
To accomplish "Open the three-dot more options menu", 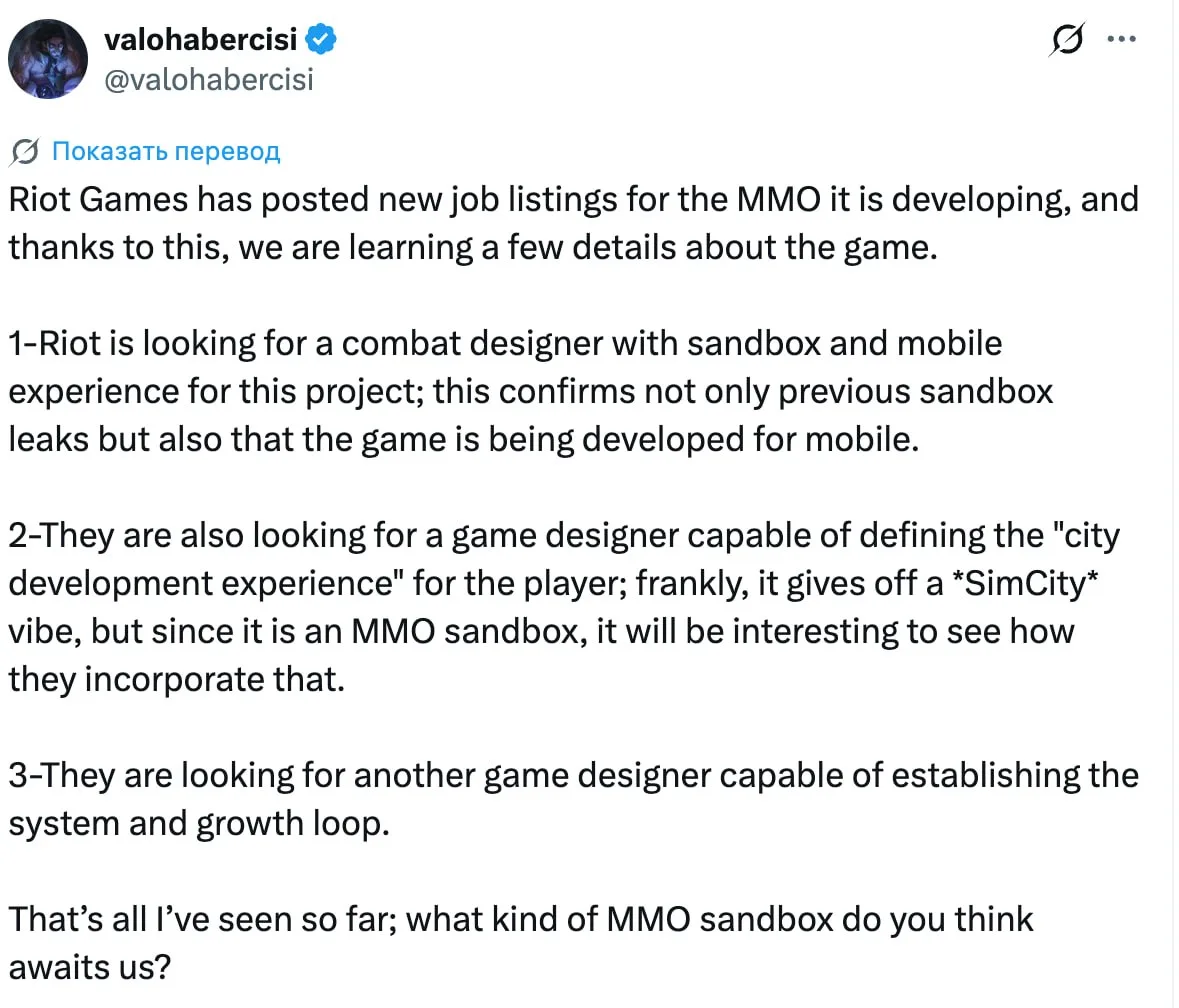I will click(1122, 39).
